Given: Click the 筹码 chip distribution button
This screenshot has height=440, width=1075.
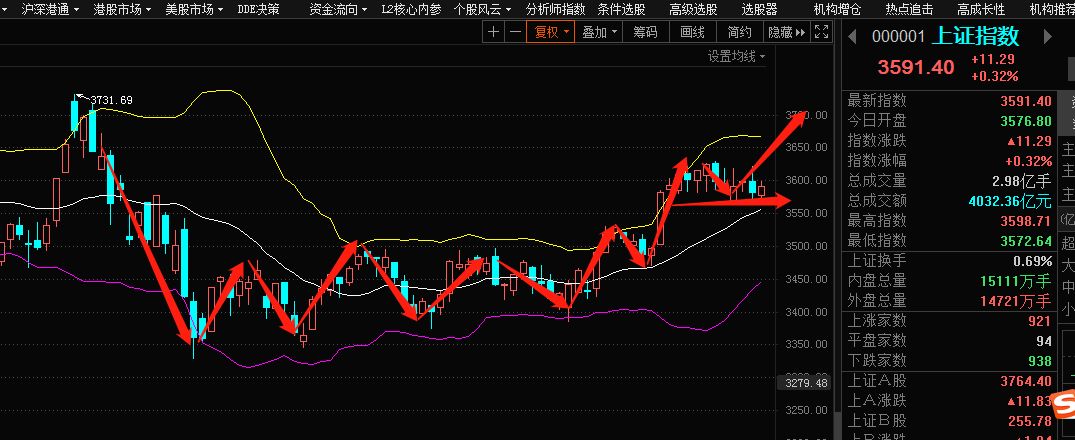Looking at the screenshot, I should click(x=645, y=32).
